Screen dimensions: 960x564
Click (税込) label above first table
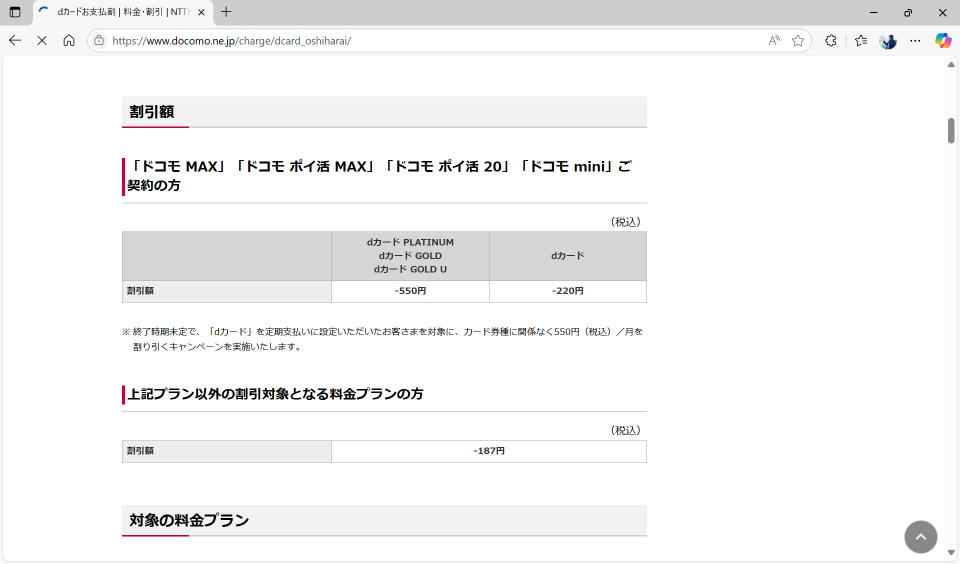coord(625,222)
